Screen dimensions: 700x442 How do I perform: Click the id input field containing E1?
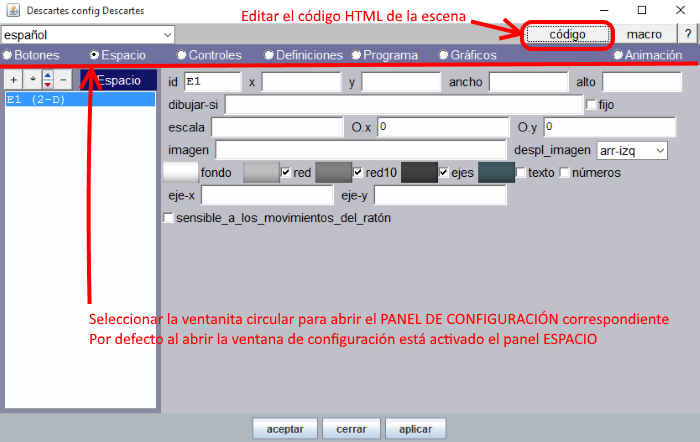[x=212, y=82]
